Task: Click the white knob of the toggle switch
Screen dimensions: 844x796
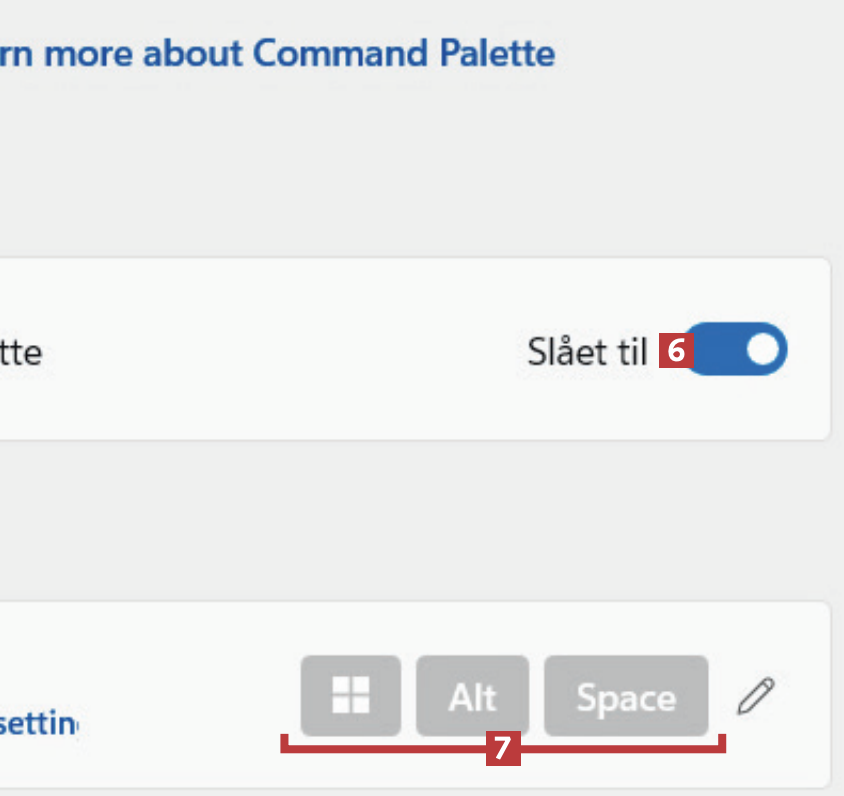Action: coord(764,349)
